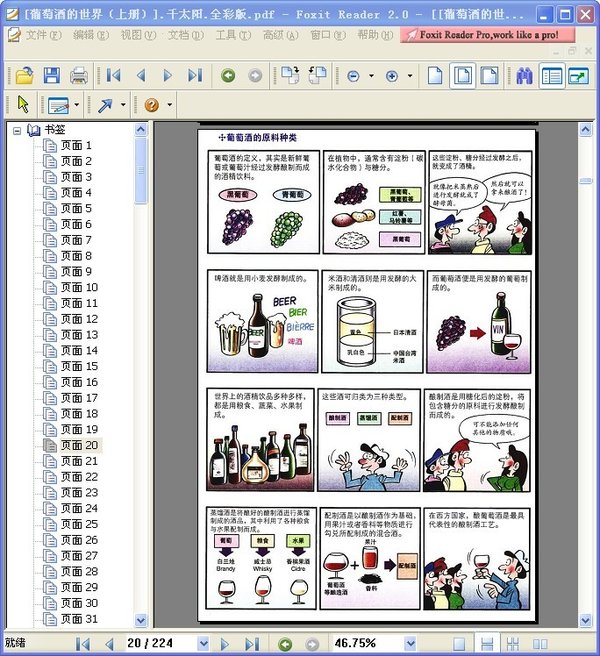
Task: Go to last page using top toolbar
Action: [x=195, y=76]
